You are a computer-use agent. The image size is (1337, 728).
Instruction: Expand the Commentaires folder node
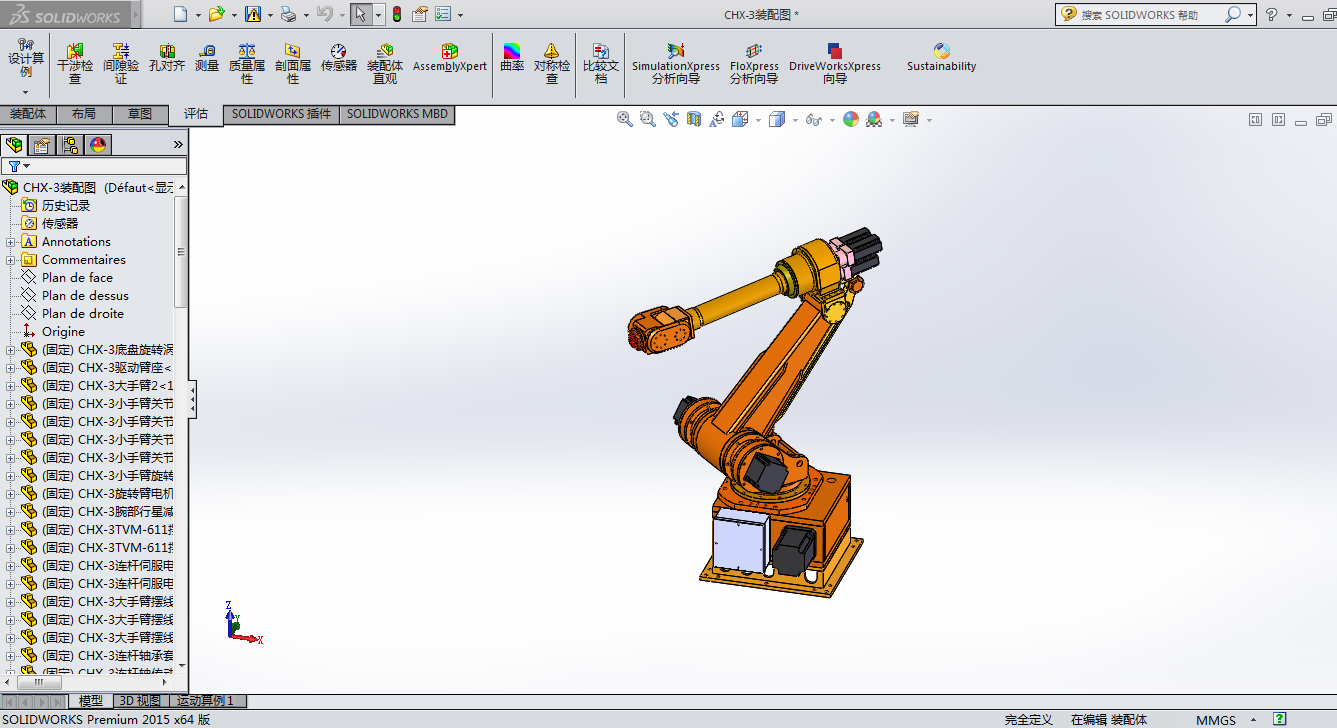tap(11, 260)
